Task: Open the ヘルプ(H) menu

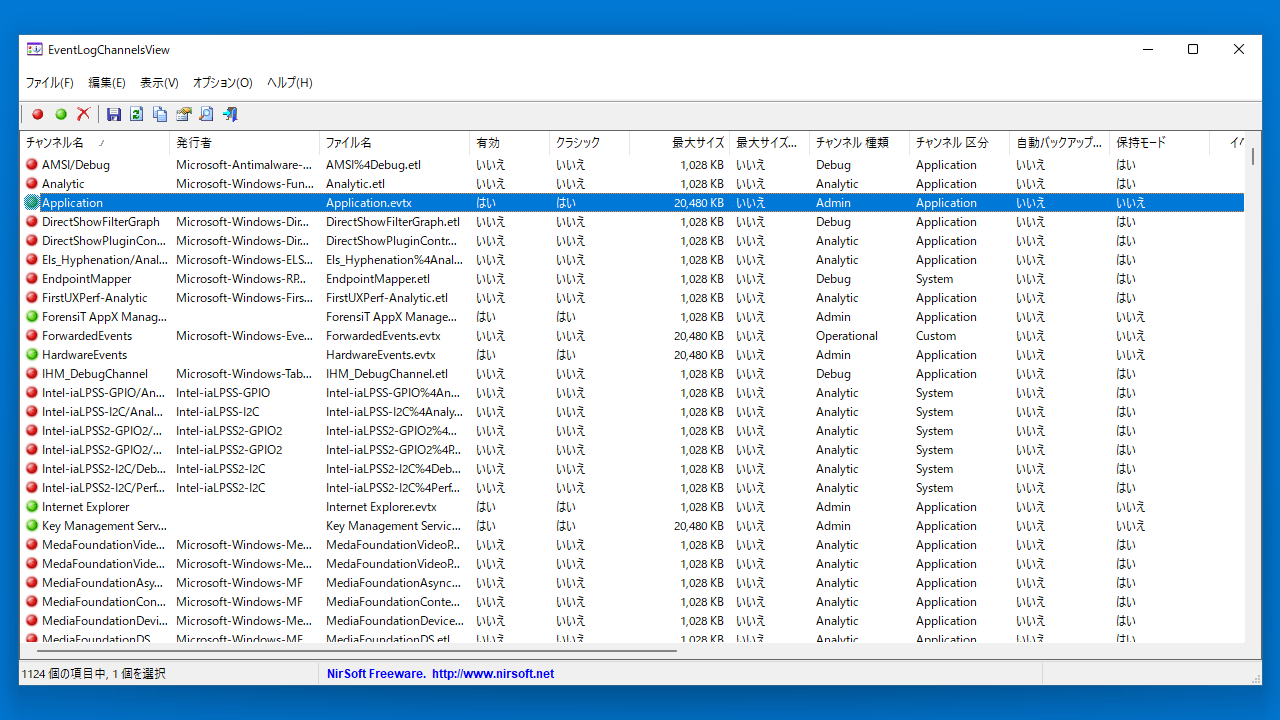Action: pos(290,83)
